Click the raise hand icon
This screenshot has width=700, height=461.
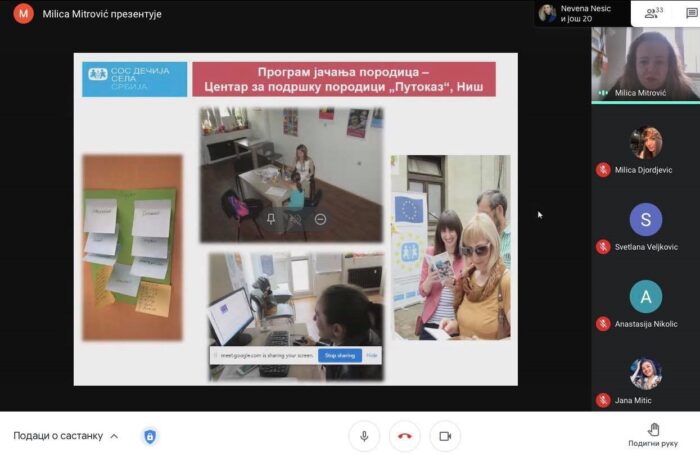(x=653, y=429)
